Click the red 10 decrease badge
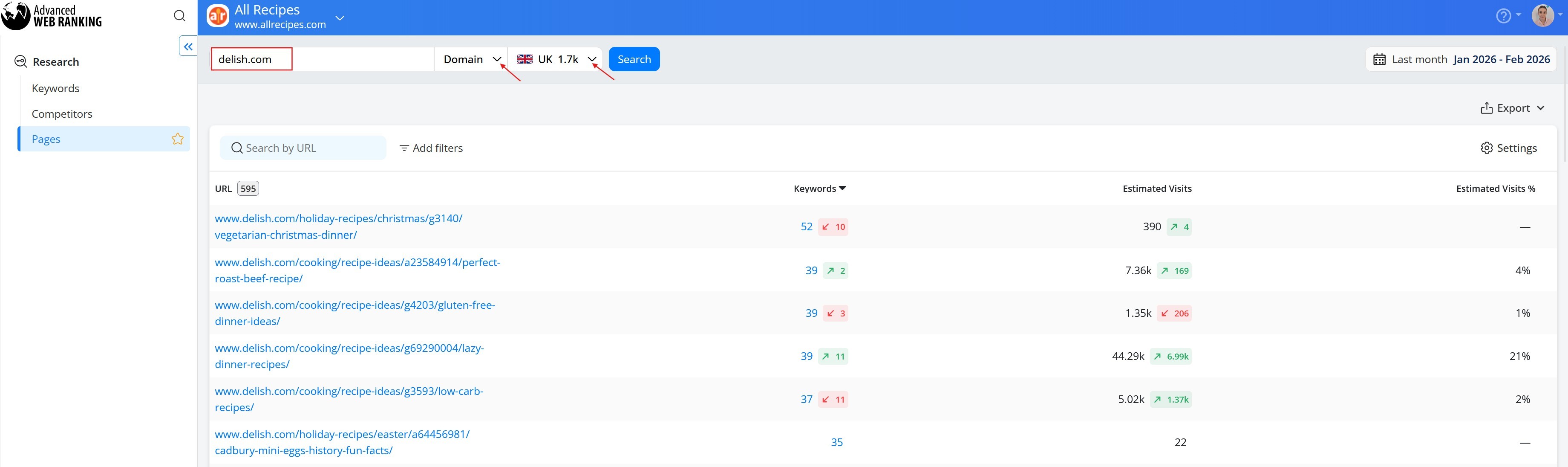The height and width of the screenshot is (467, 1568). [833, 227]
